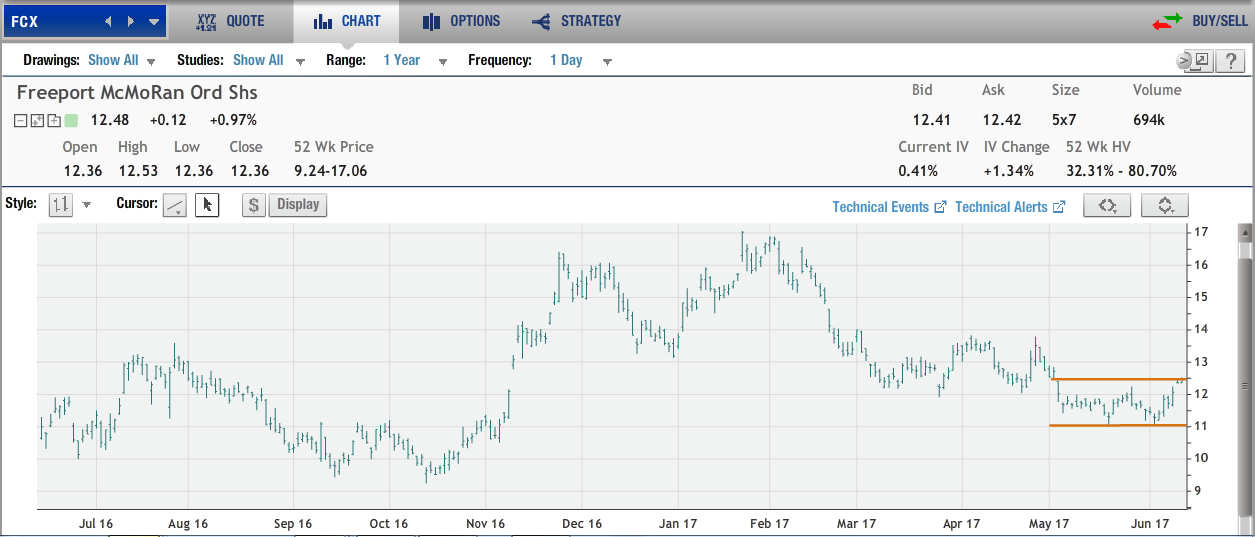Screen dimensions: 1255x537
Task: Open the Technical Events link
Action: tap(888, 207)
